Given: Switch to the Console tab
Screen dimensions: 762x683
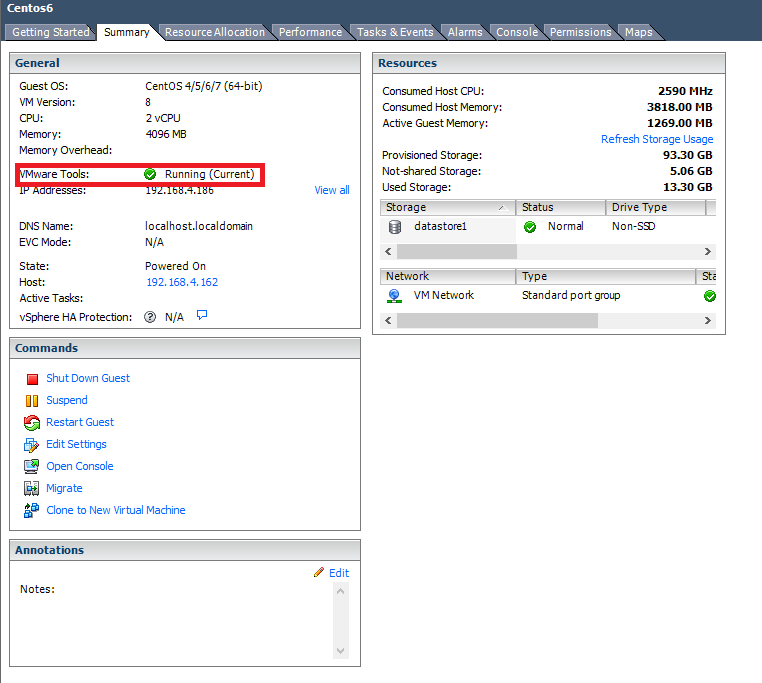Looking at the screenshot, I should click(517, 32).
